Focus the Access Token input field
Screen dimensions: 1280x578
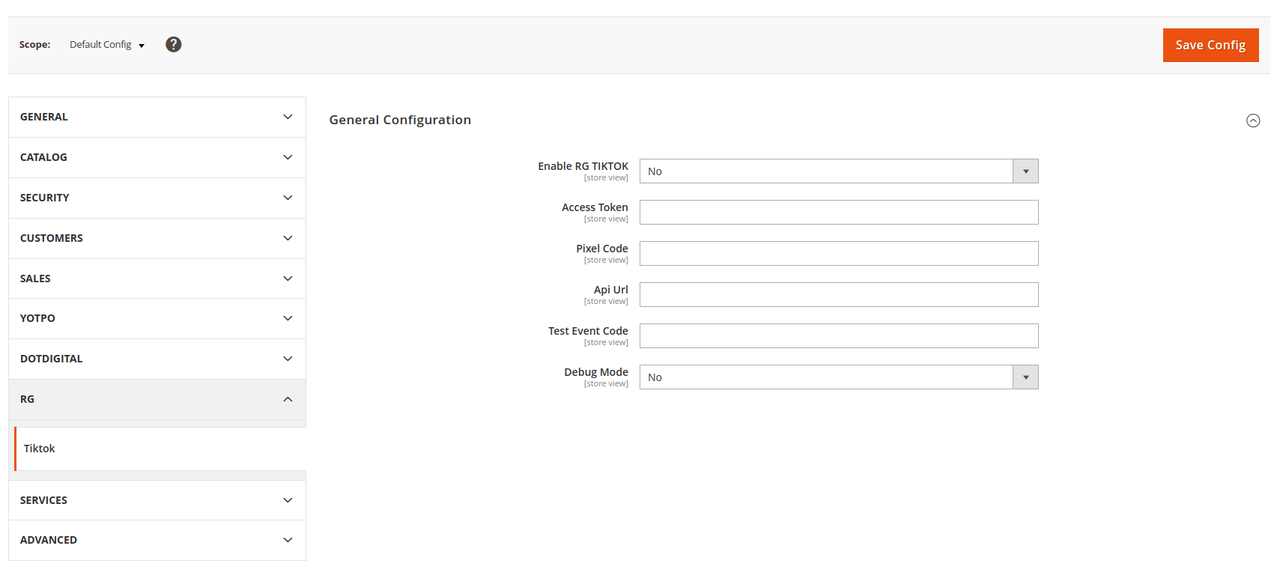[x=839, y=212]
